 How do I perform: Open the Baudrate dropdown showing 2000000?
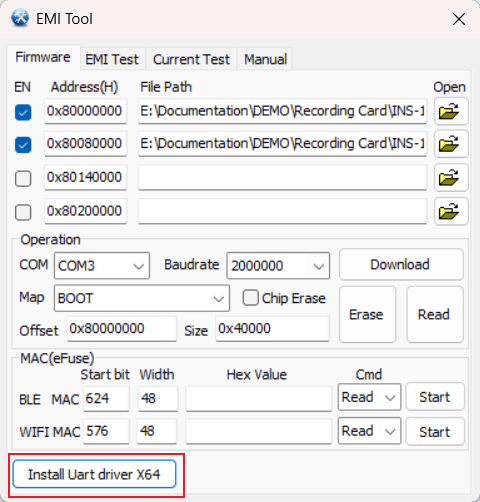click(278, 266)
